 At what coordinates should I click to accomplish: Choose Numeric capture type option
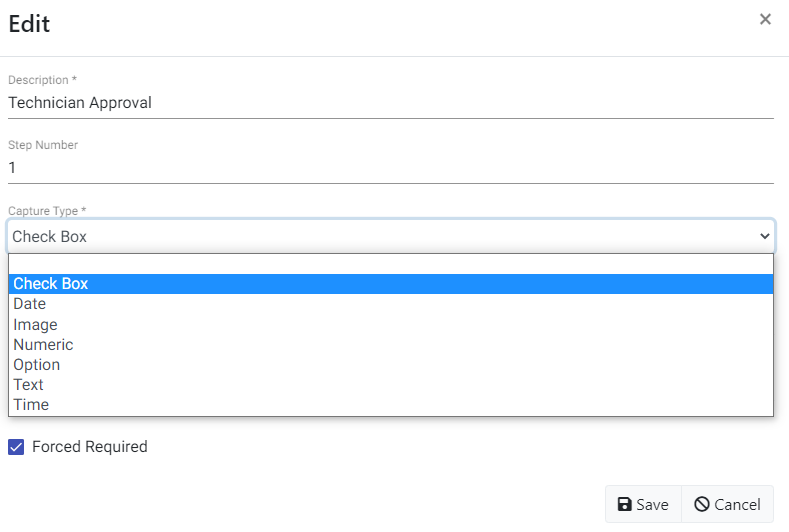pyautogui.click(x=43, y=345)
